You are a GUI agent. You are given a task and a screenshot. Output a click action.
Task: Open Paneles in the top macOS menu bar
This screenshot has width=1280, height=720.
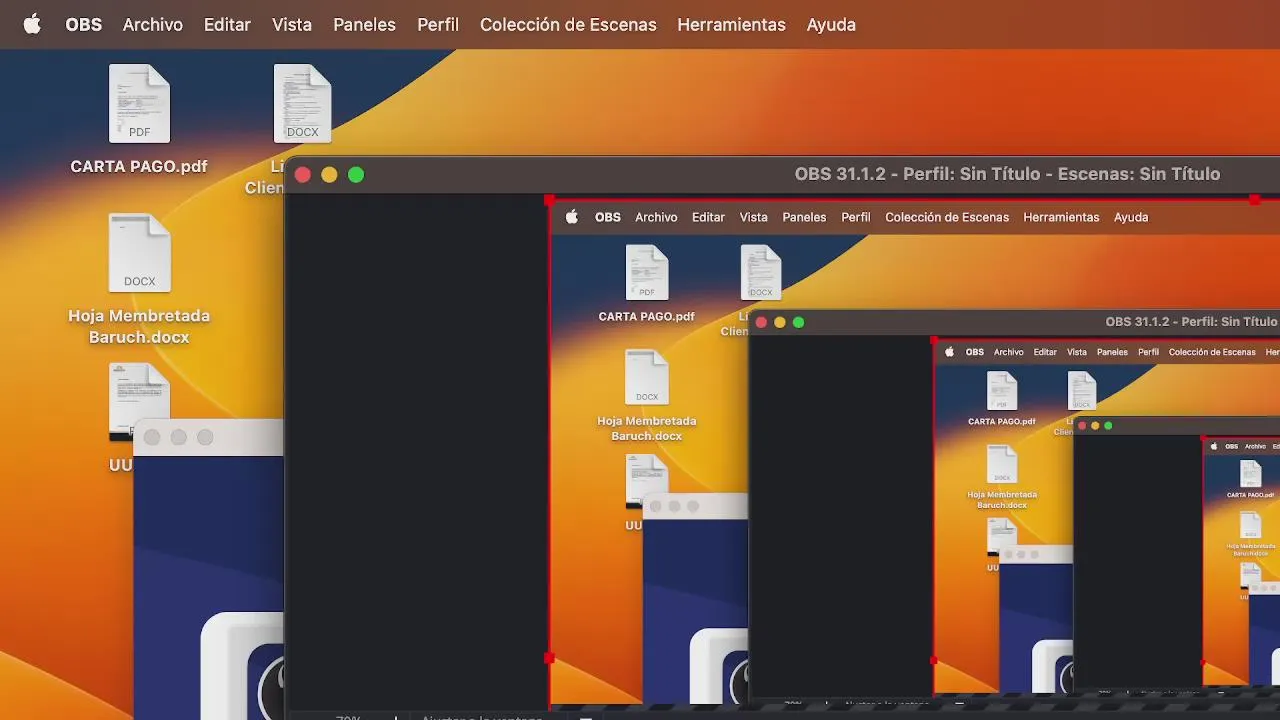coord(364,25)
